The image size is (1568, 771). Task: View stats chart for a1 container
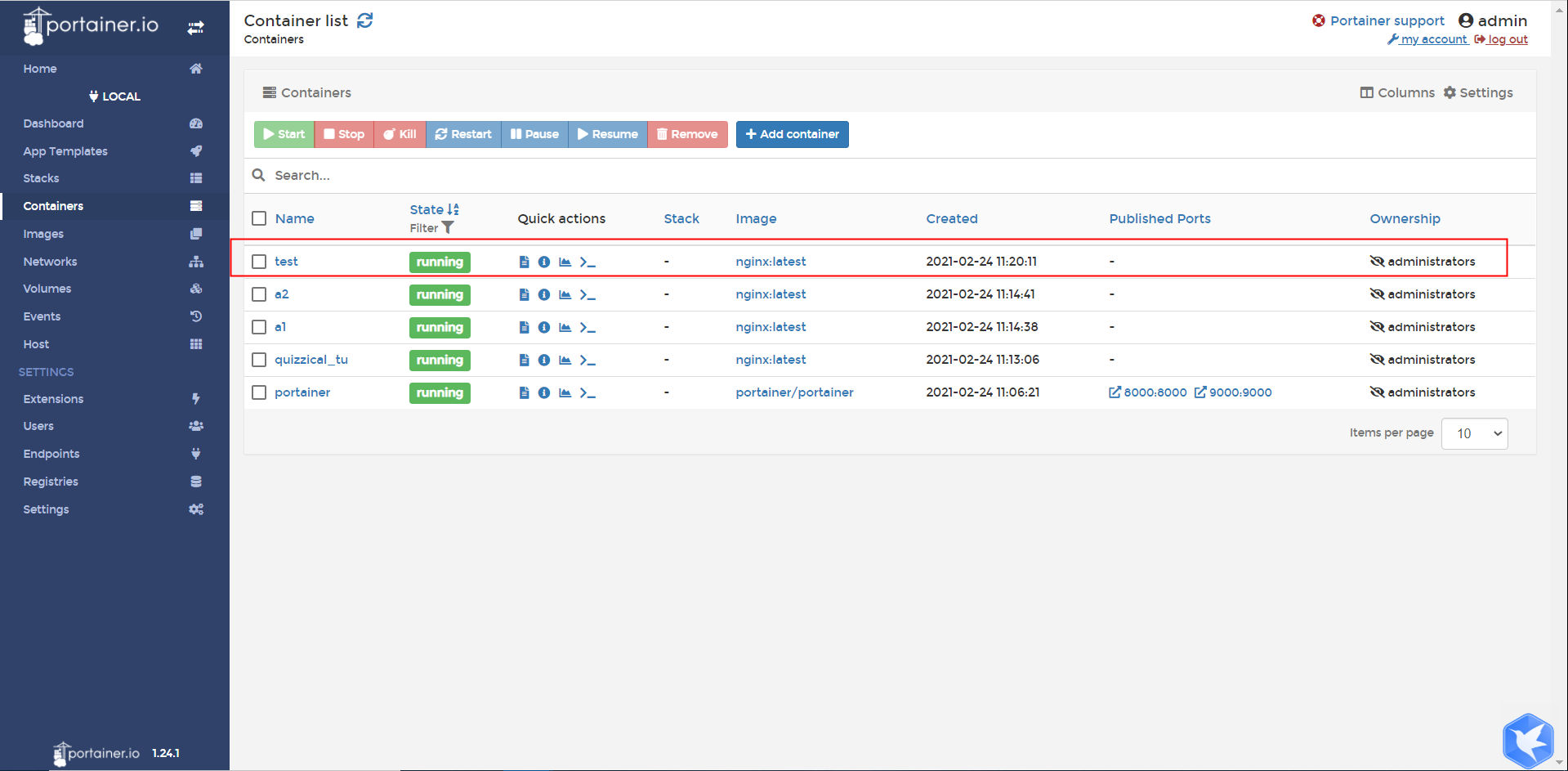565,327
